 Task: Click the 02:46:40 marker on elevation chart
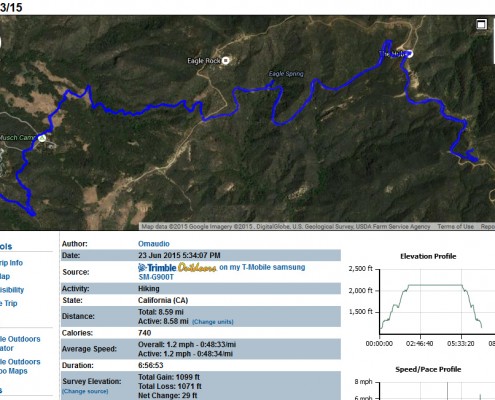420,343
